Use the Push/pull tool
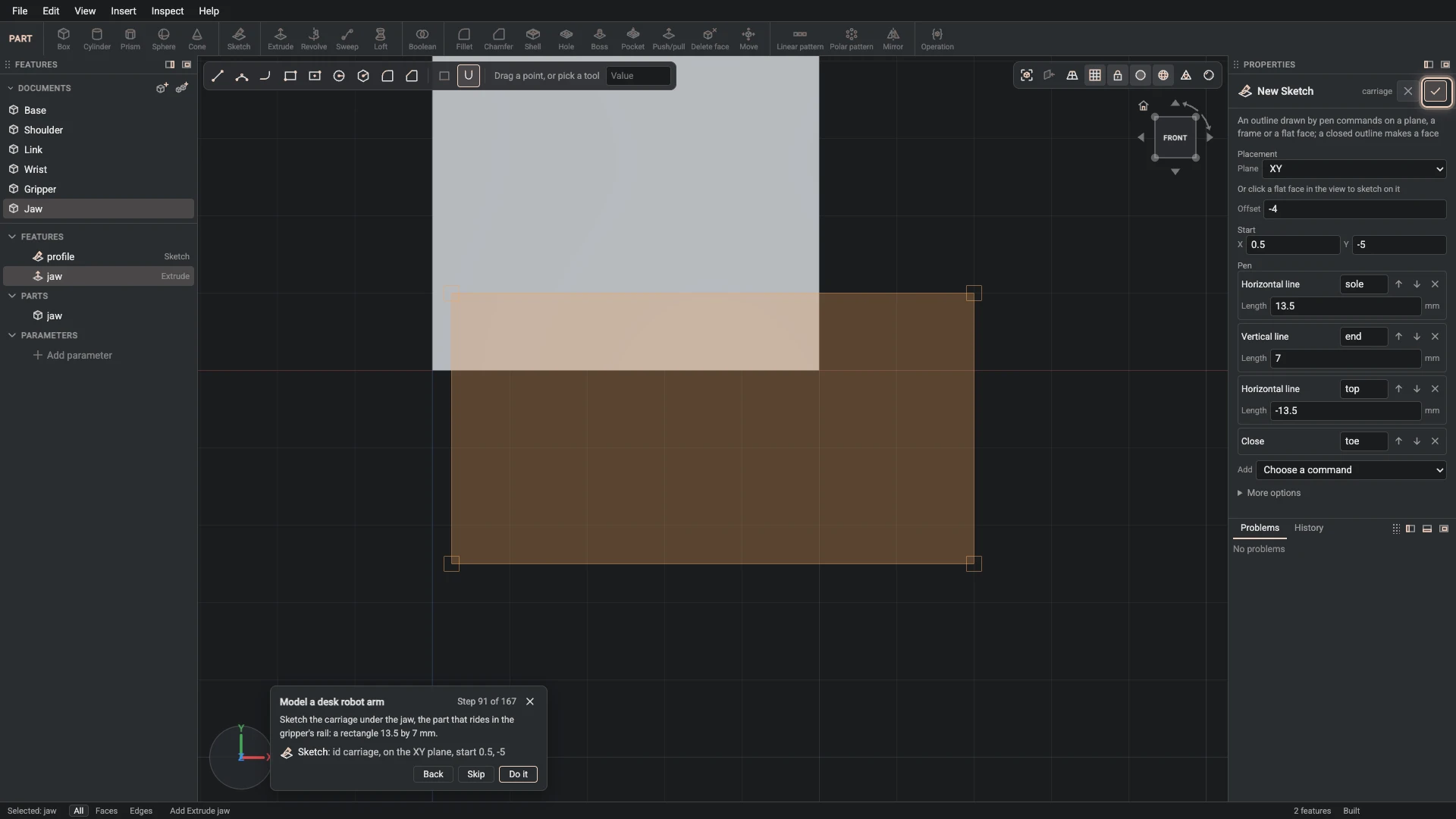This screenshot has width=1456, height=819. point(669,39)
